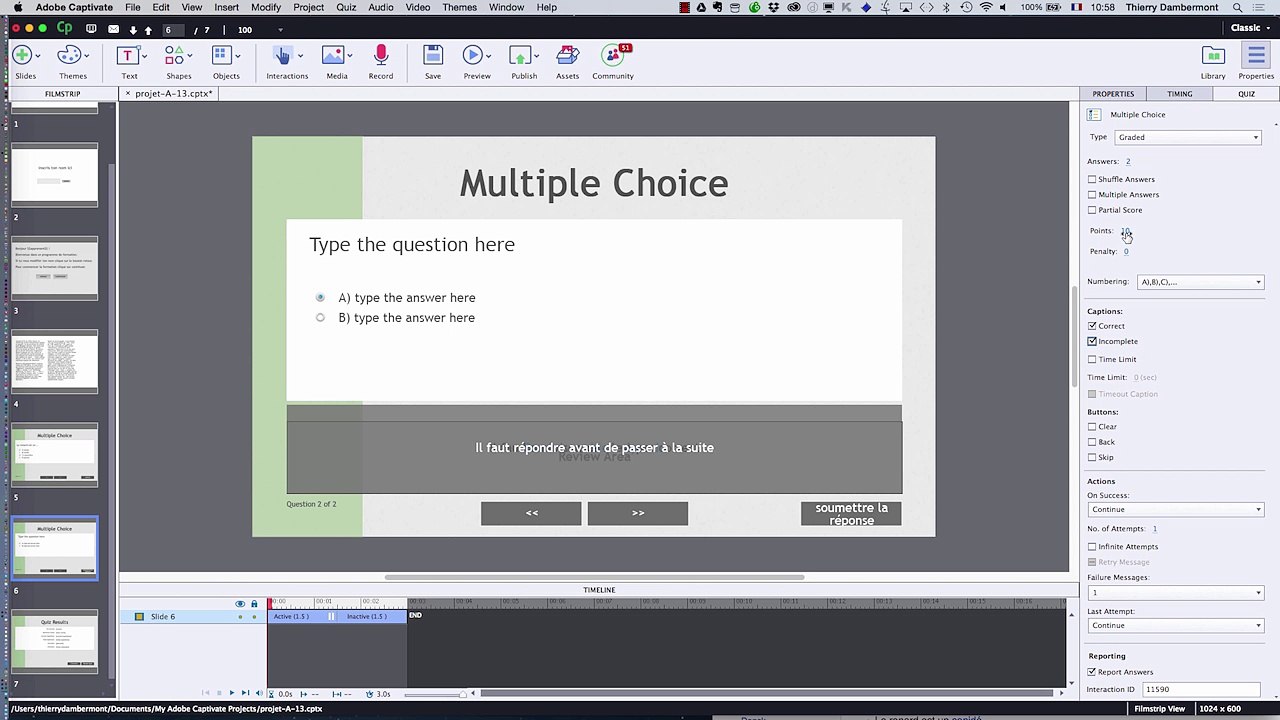Switch to the PROPERTIES tab
The height and width of the screenshot is (720, 1280).
tap(1113, 94)
